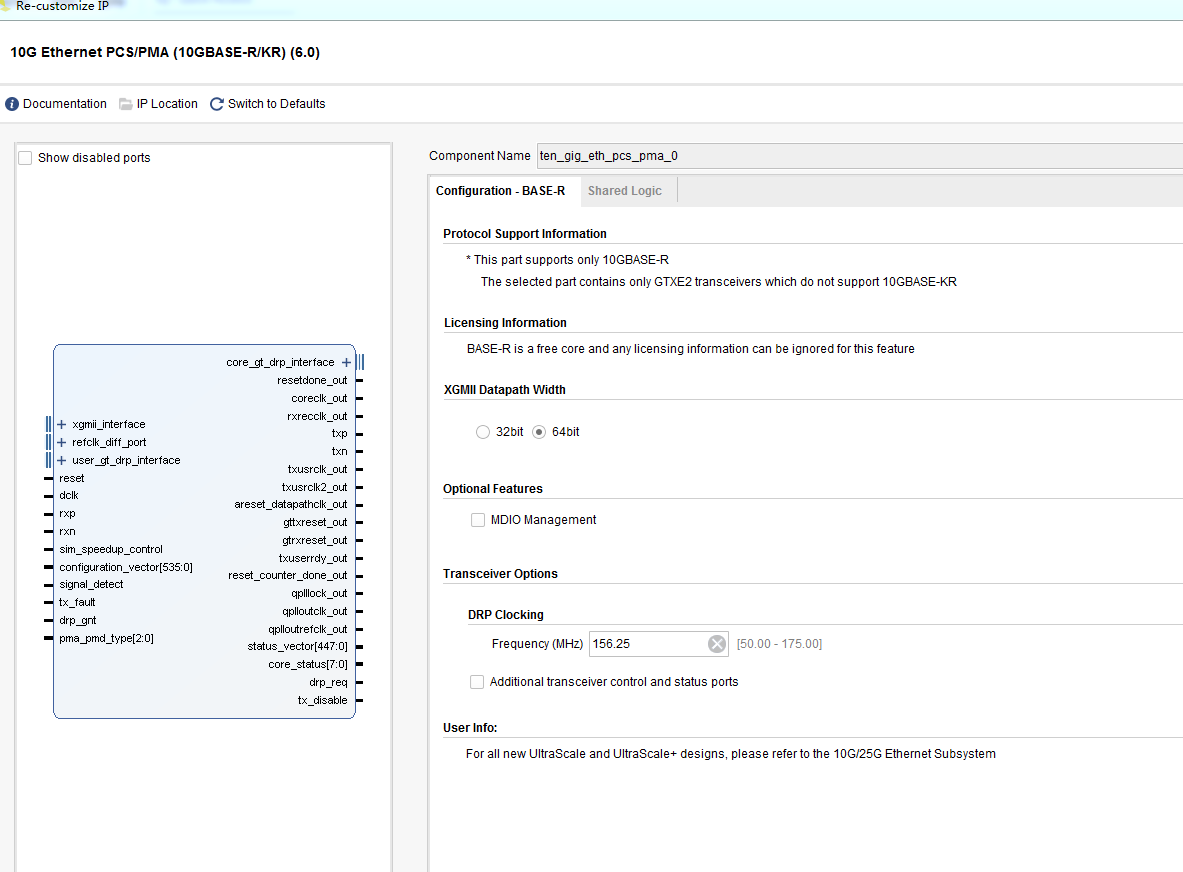Click Switch to Defaults text
Viewport: 1183px width, 872px height.
click(x=277, y=104)
